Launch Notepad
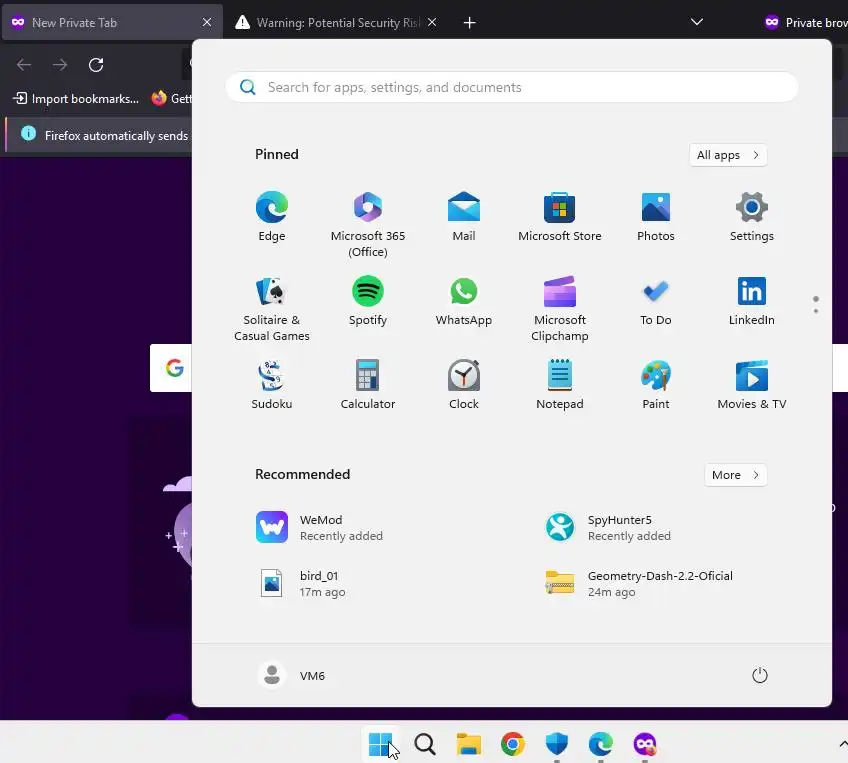Viewport: 848px width, 763px height. coord(560,384)
